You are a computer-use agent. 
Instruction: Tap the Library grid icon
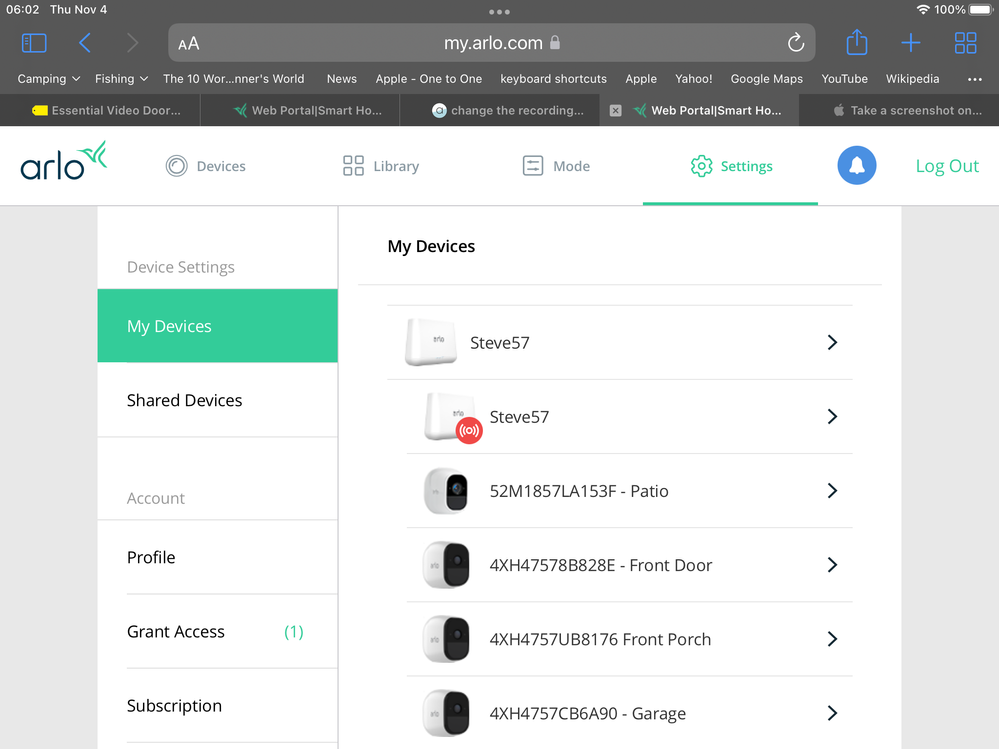[x=353, y=166]
